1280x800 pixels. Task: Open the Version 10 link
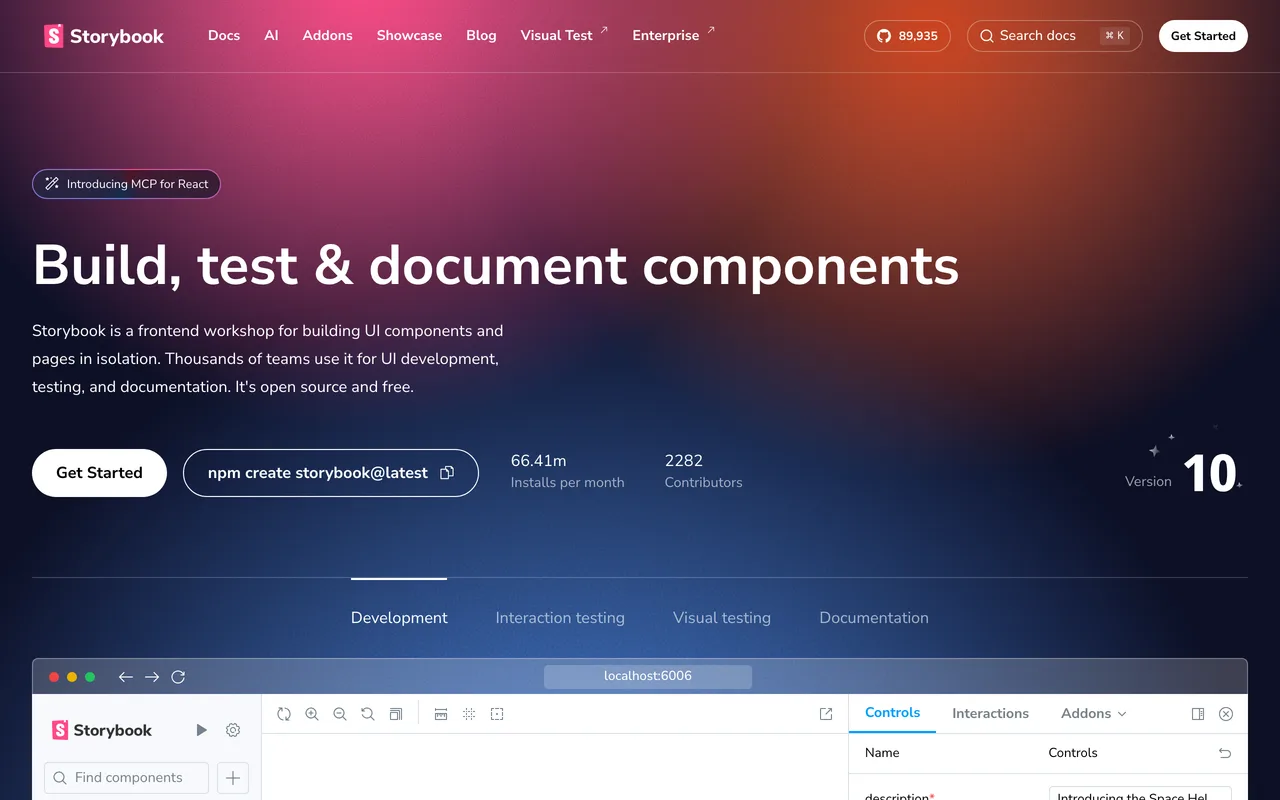[x=1185, y=471]
